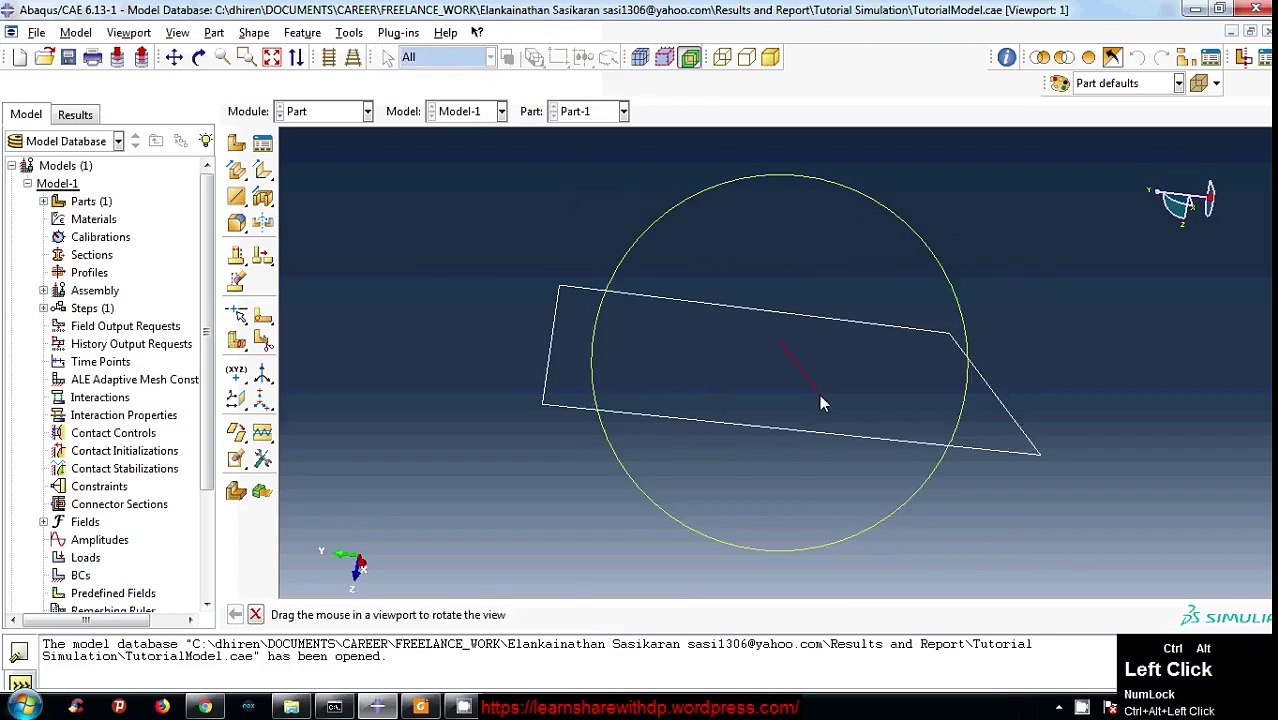Click the Create Part tool icon

236,143
